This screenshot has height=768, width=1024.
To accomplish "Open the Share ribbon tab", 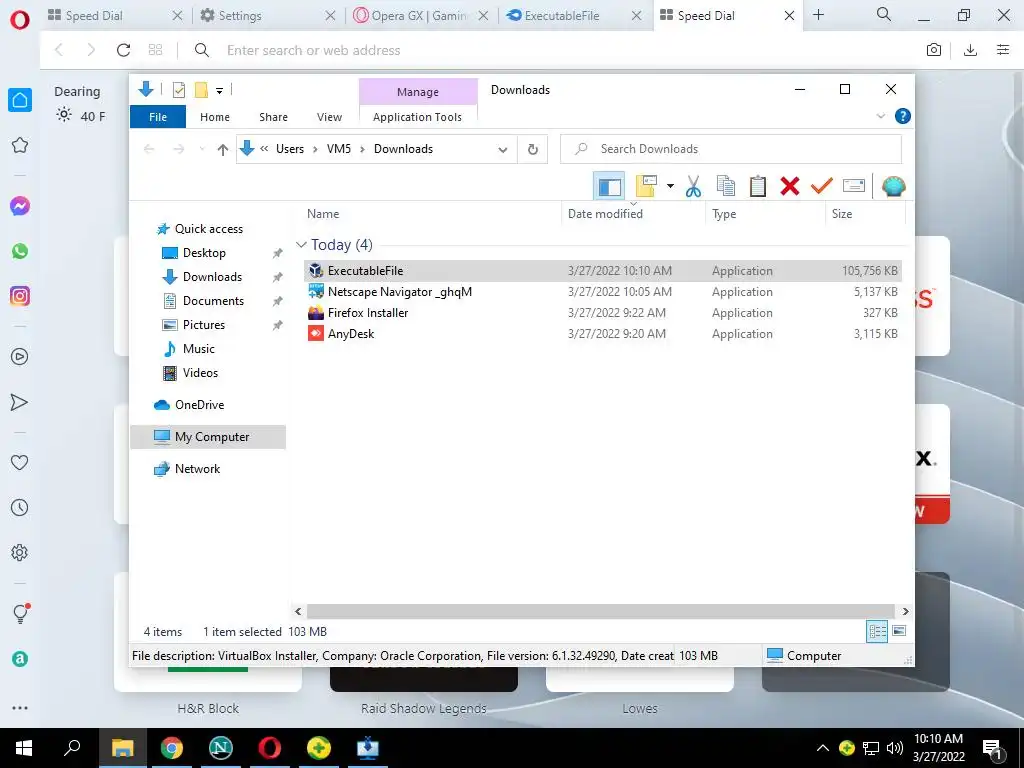I will [x=273, y=117].
